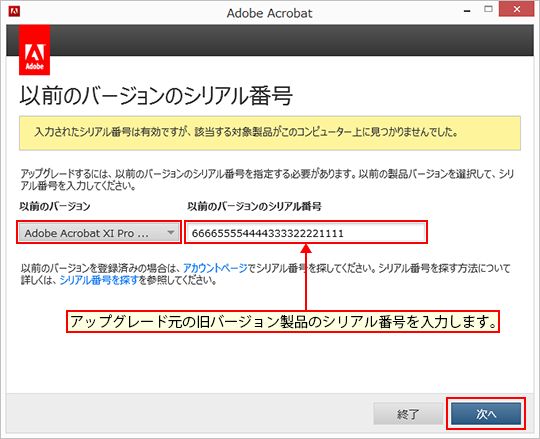Maximize the Adobe Acrobat window
Screen dimensions: 540x439
(x=488, y=9)
